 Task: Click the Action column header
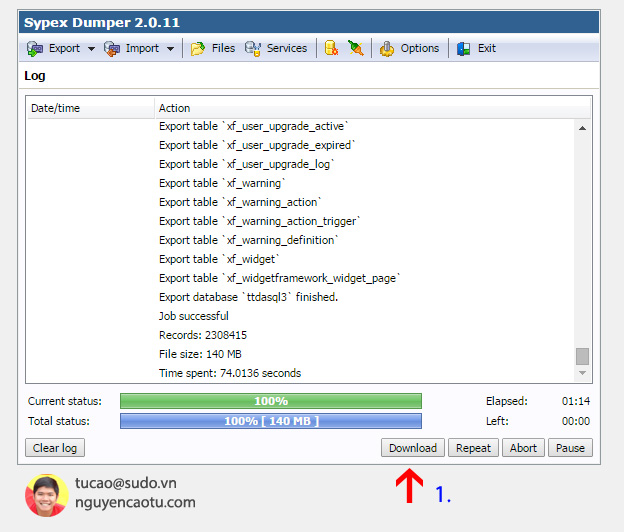(x=372, y=108)
